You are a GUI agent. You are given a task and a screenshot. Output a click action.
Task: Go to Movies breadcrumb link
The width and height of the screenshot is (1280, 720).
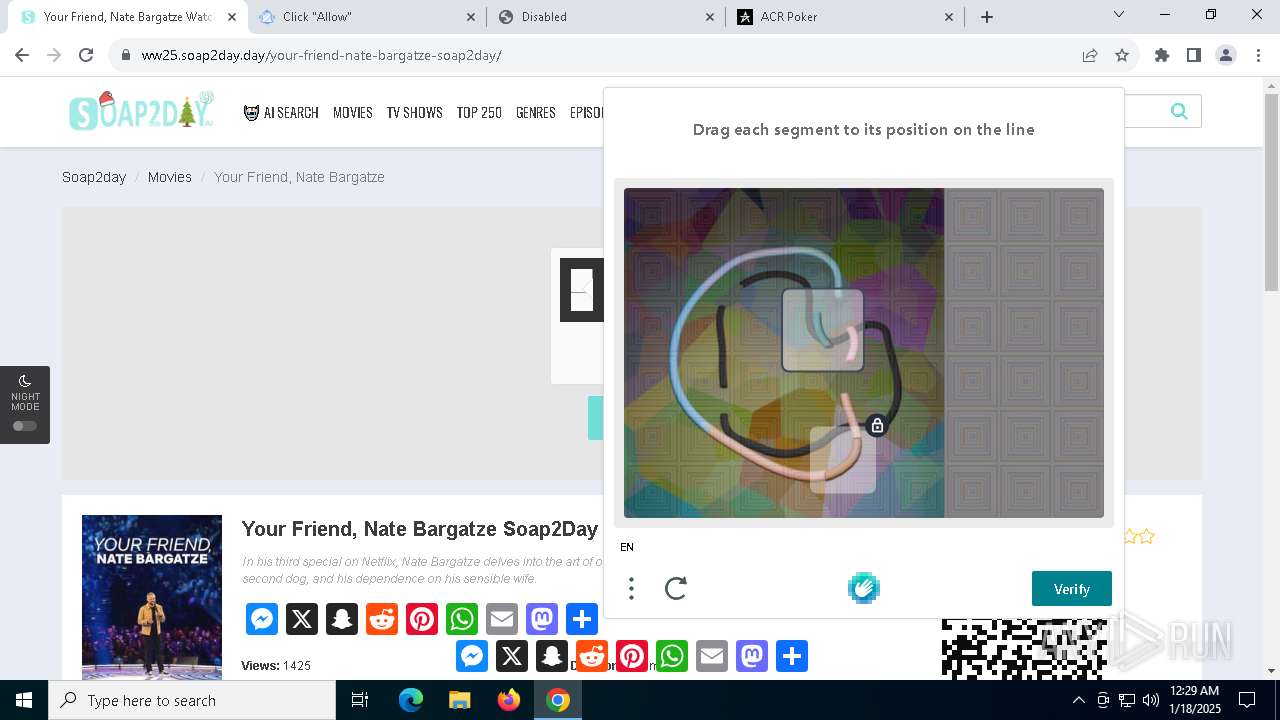170,177
